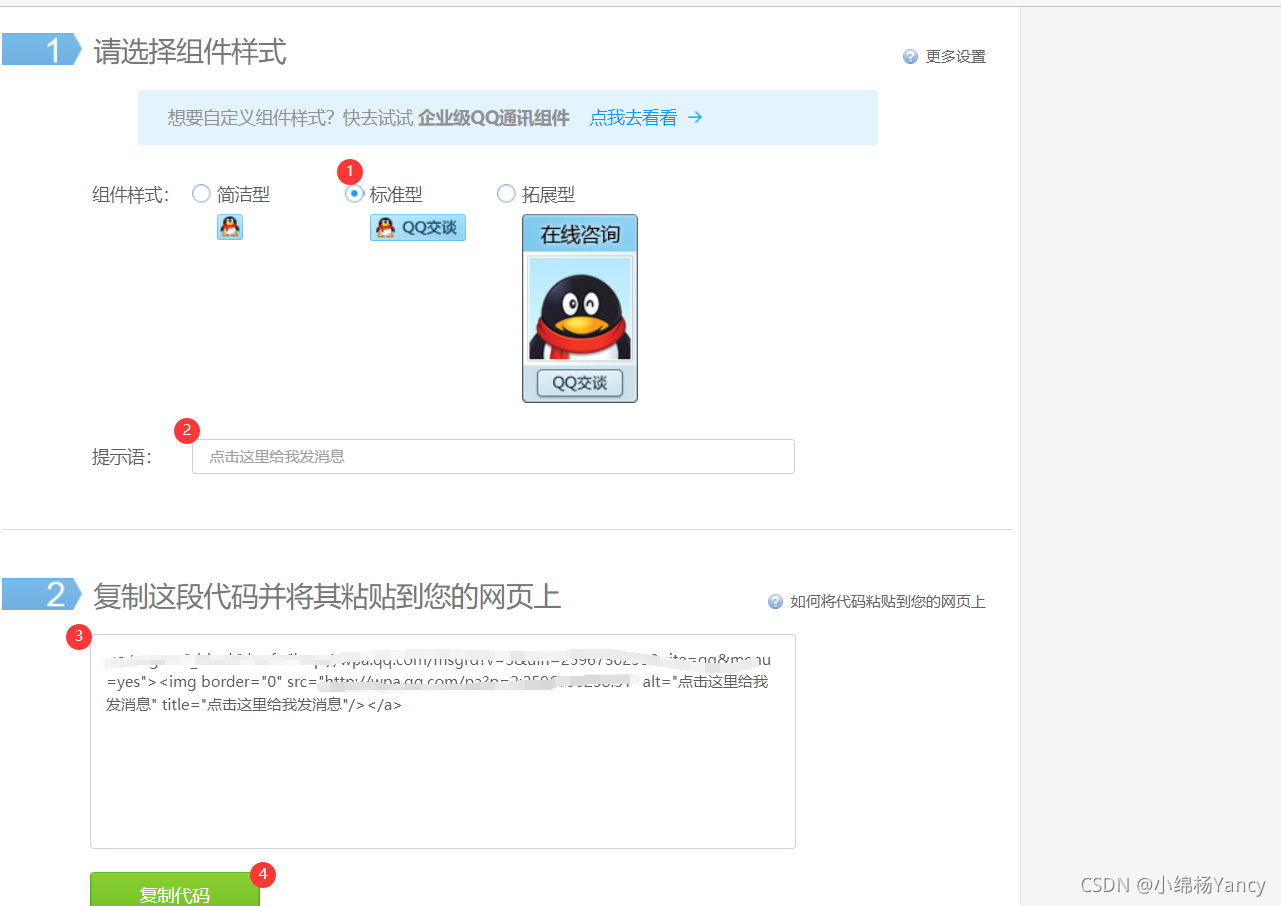This screenshot has height=906, width=1281.
Task: Click the 复制这段代码并将其粘贴到您的网页上 heading
Action: [x=327, y=597]
